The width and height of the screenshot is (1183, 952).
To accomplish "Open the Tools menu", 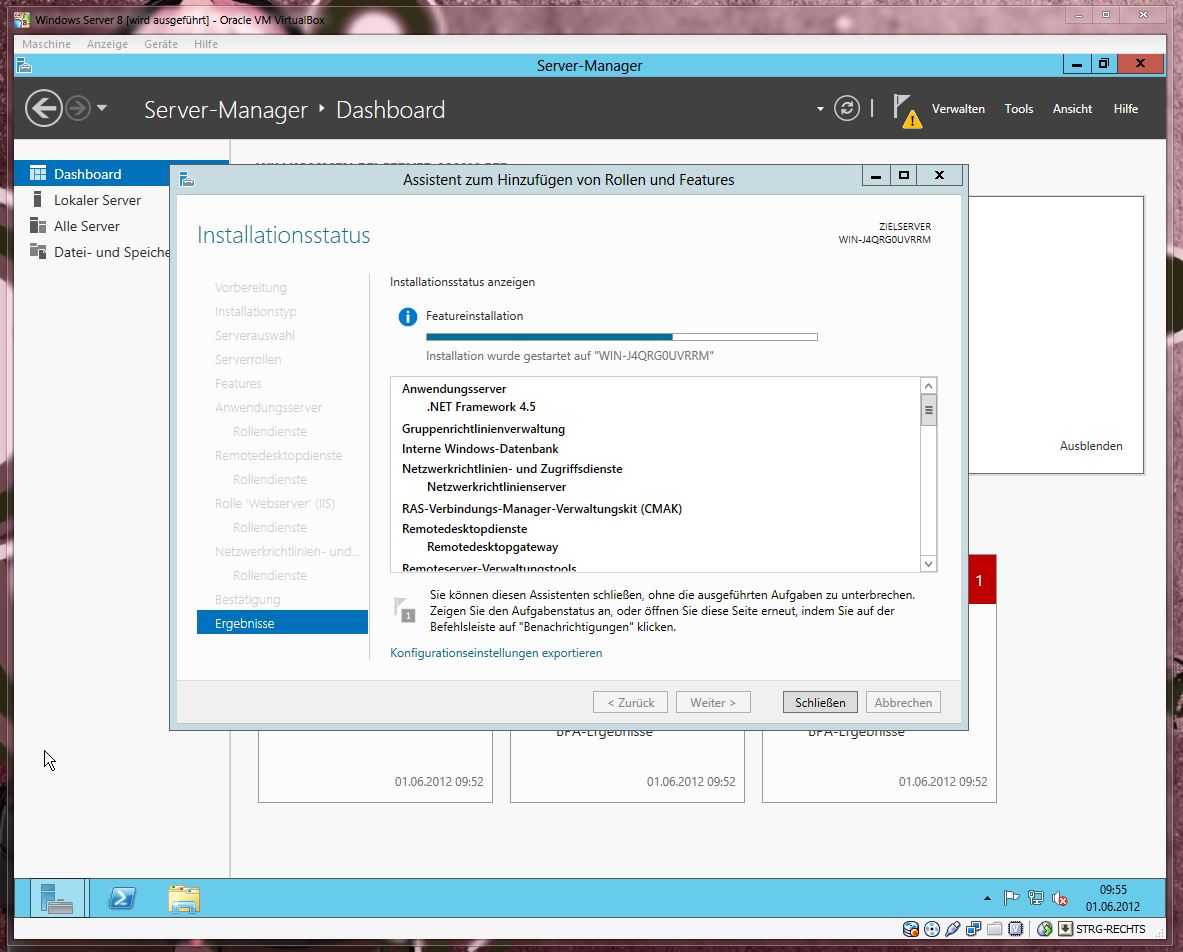I will [1018, 109].
